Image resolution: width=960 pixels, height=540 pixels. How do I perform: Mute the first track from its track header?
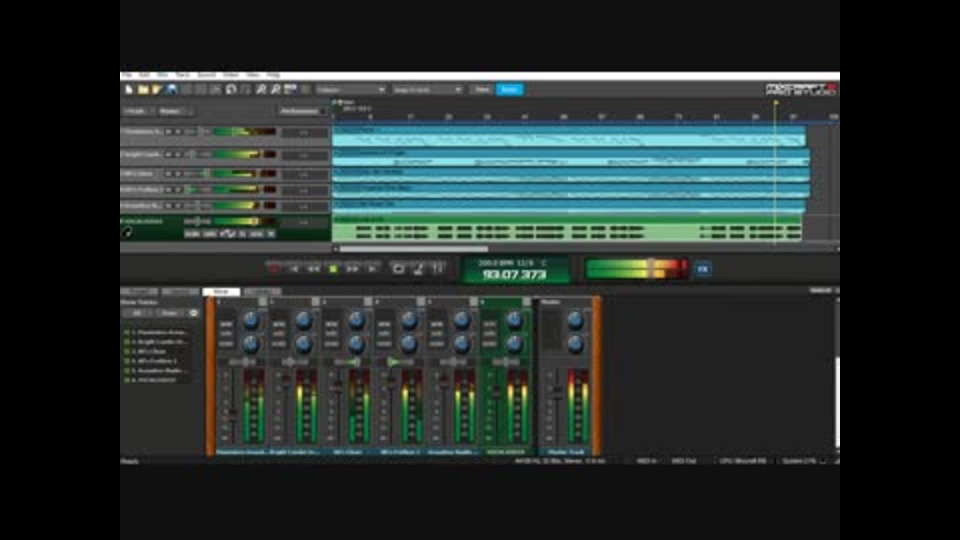(168, 132)
